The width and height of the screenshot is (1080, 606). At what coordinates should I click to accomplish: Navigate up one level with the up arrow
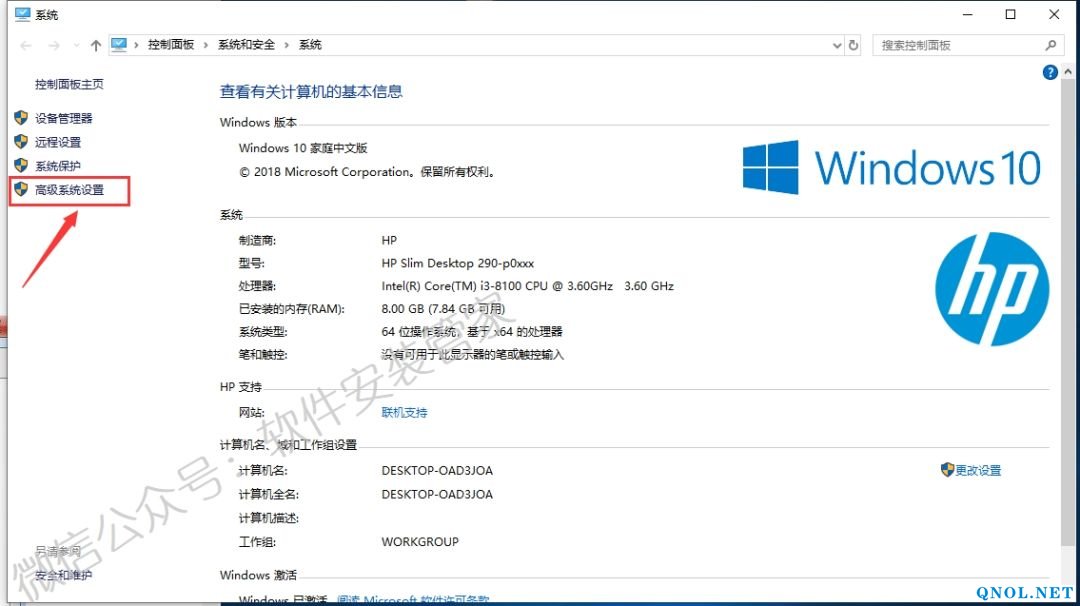95,45
